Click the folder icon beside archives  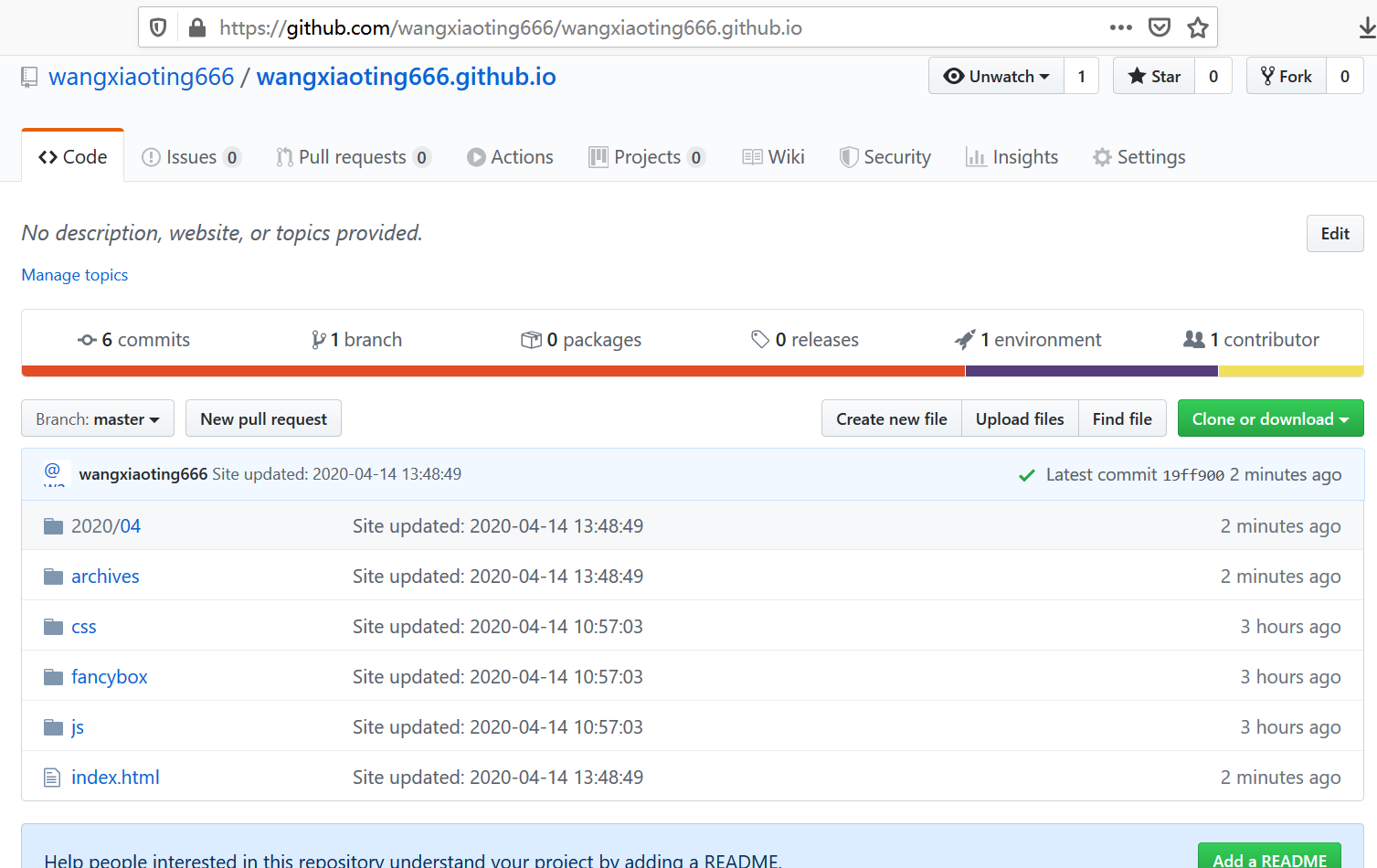[54, 577]
